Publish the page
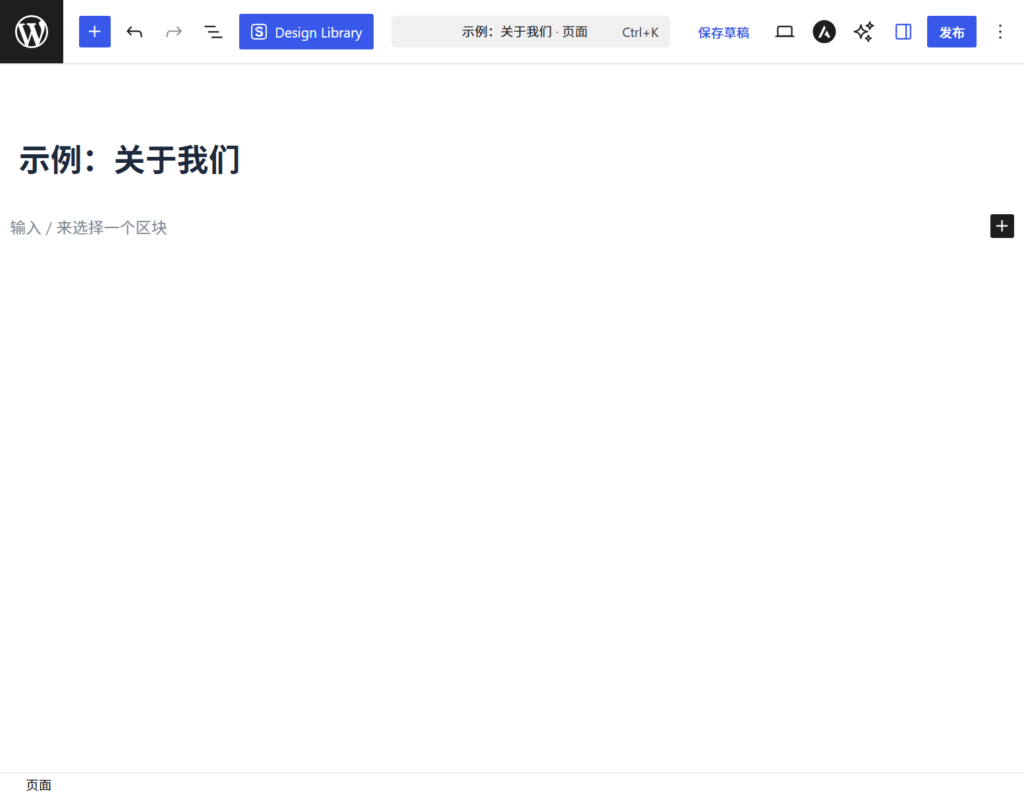This screenshot has width=1024, height=797. 952,31
